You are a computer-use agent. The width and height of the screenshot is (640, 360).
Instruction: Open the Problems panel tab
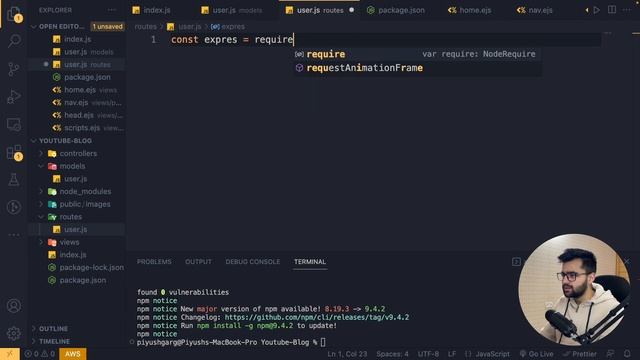pos(154,262)
